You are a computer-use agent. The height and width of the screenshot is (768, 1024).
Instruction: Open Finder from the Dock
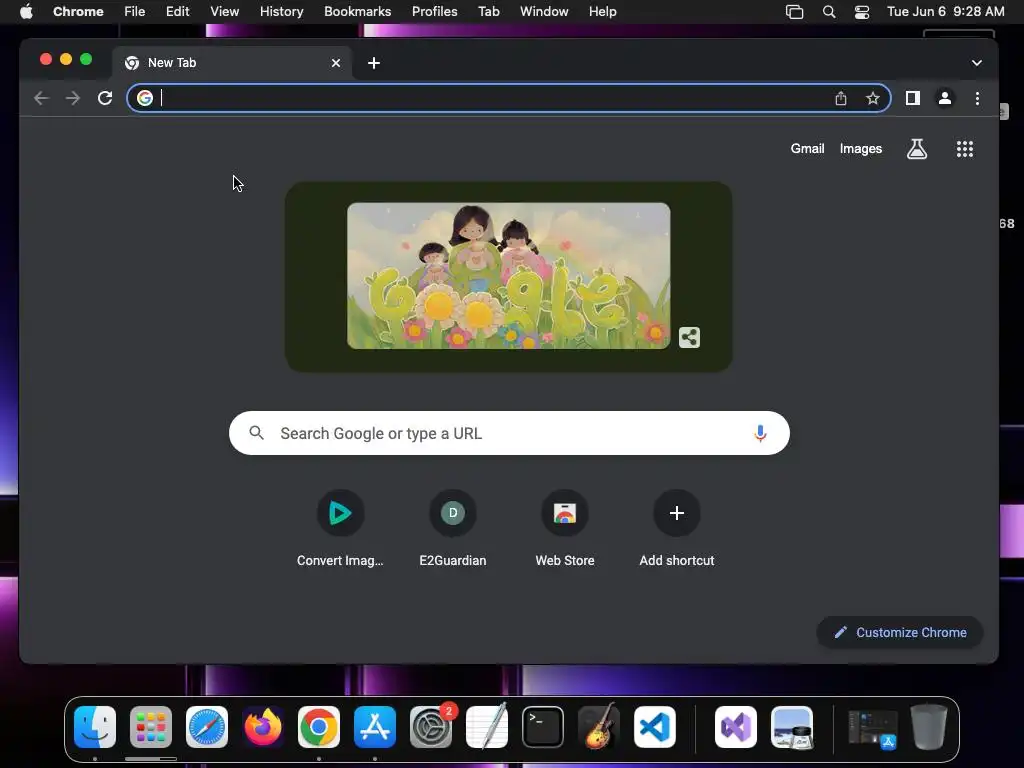[x=95, y=727]
